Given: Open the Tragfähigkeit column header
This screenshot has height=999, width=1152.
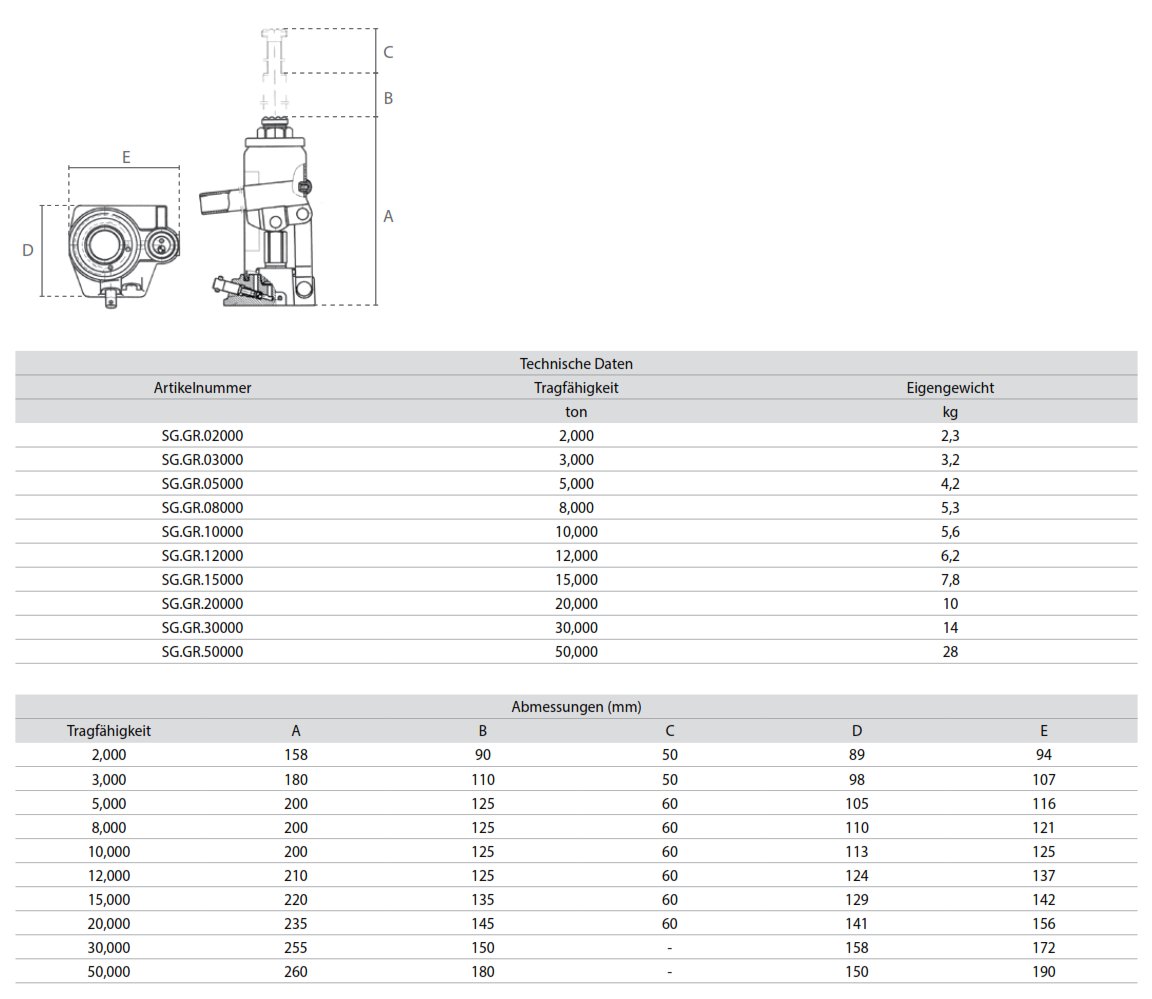Looking at the screenshot, I should 576,388.
